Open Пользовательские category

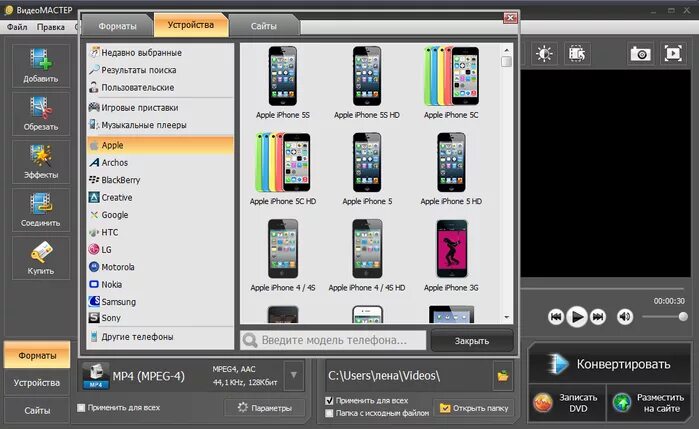click(160, 87)
